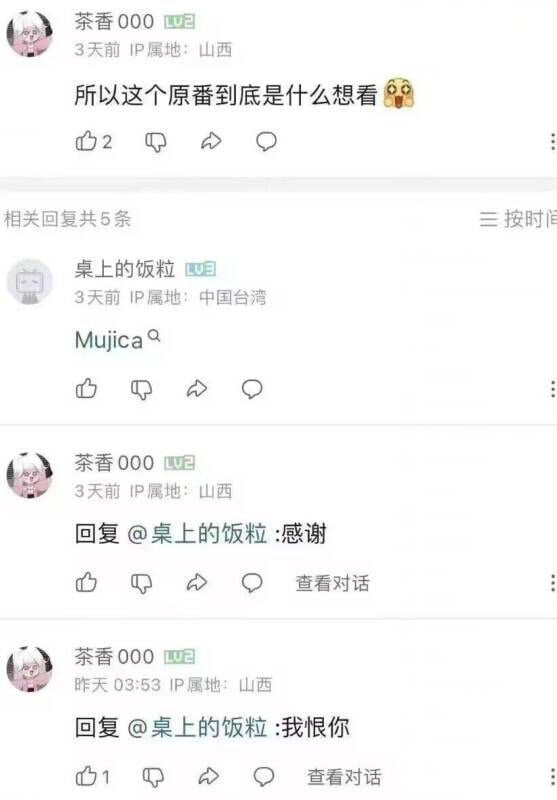Open @桌上的饭粒 mention in 我恨你 reply

[x=197, y=727]
